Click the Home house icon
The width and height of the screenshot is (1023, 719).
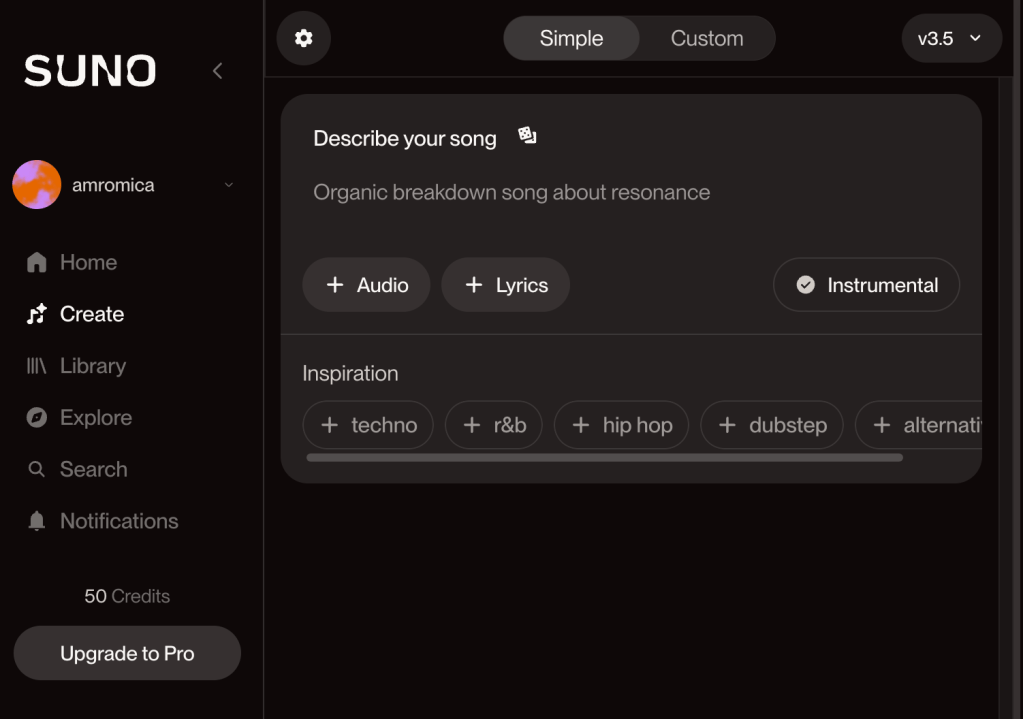point(37,263)
